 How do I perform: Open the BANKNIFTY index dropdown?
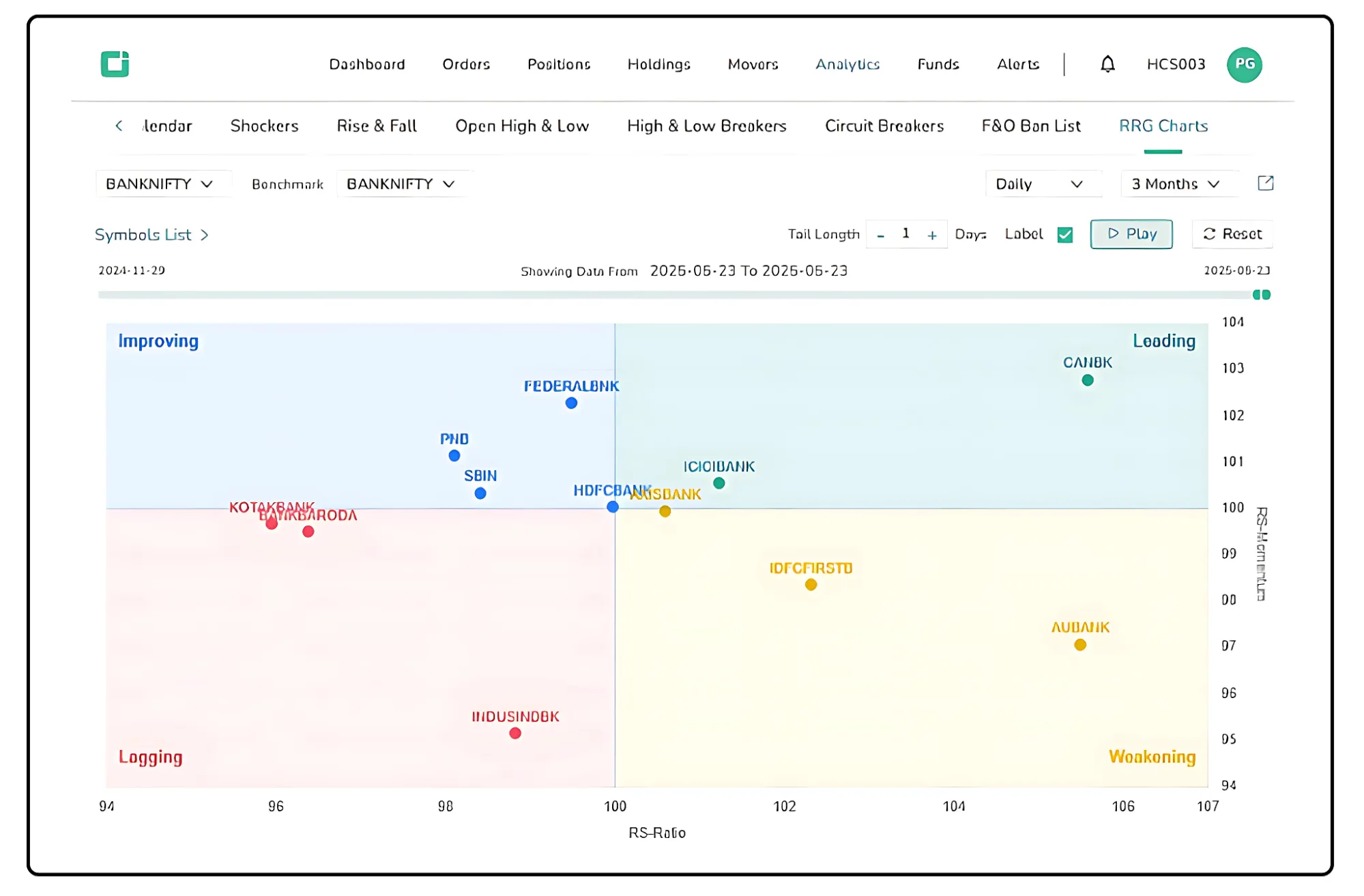click(x=160, y=184)
